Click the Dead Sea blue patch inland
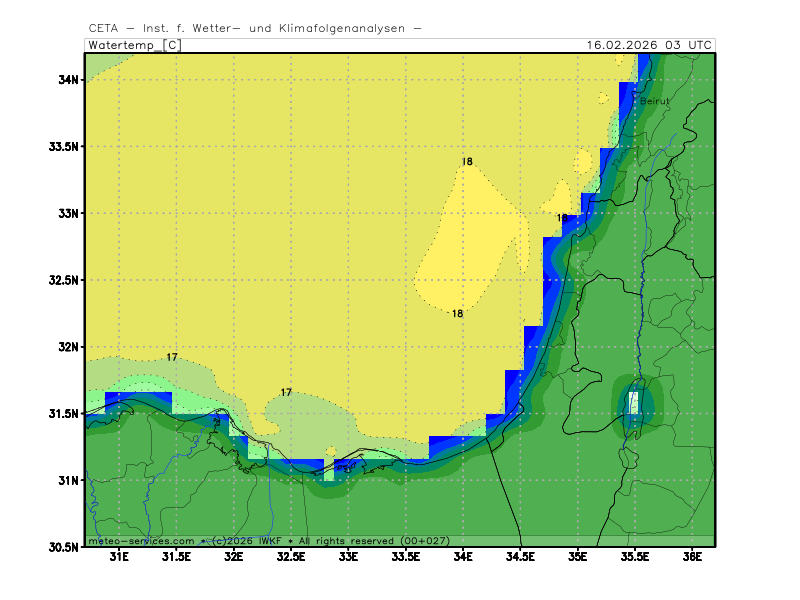This screenshot has width=800, height=600. 634,404
